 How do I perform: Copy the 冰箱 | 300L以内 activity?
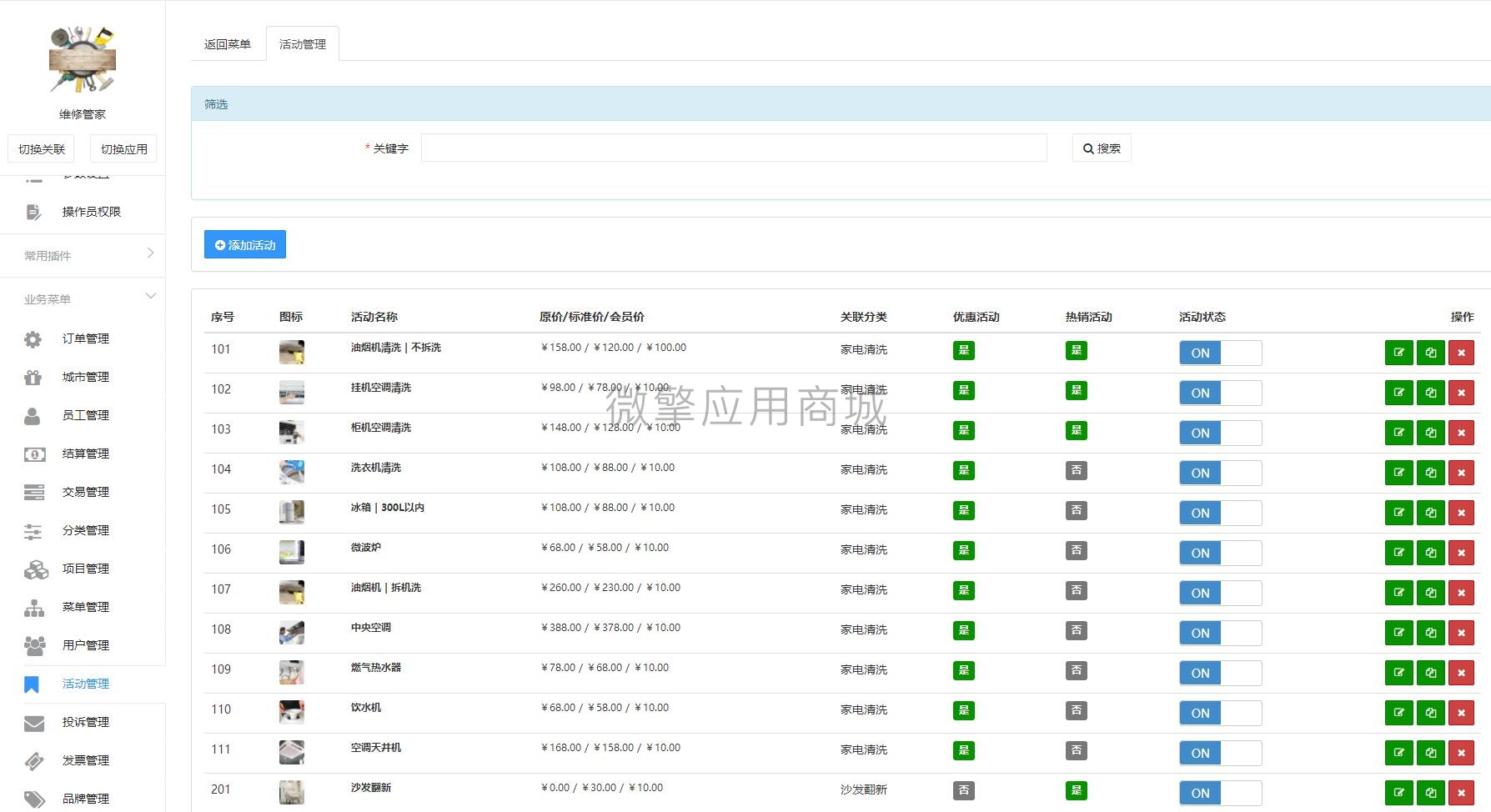1430,513
